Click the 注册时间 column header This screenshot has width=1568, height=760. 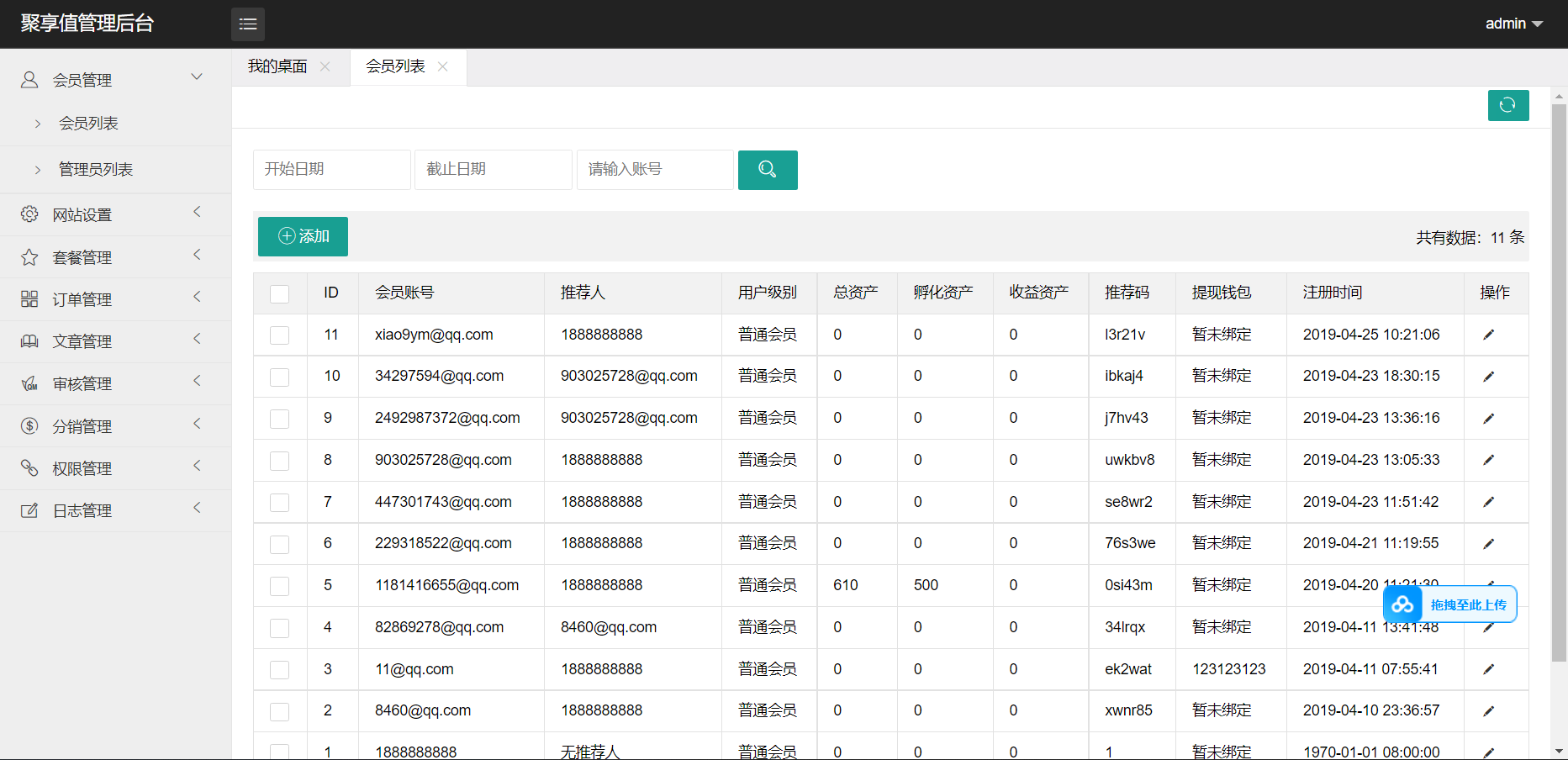click(x=1333, y=293)
